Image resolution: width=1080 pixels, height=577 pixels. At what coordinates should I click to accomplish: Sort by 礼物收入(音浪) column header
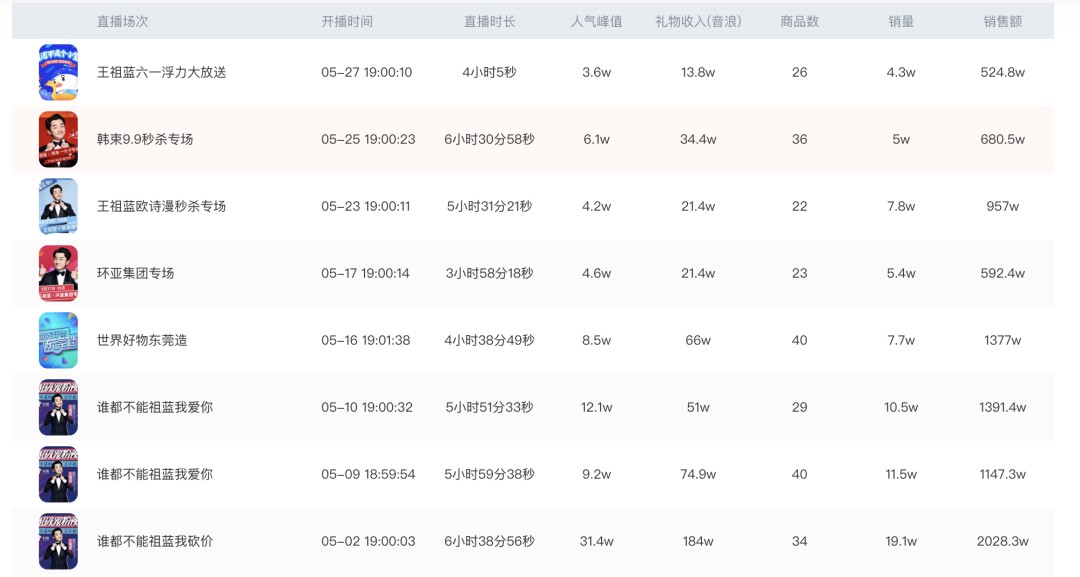[698, 21]
